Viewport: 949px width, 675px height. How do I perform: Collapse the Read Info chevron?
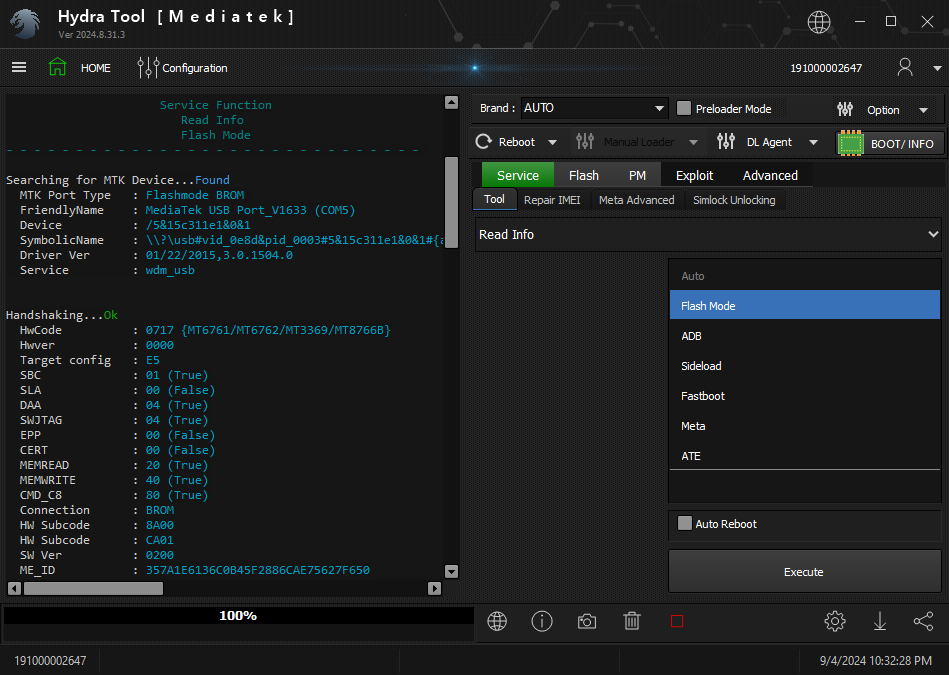point(933,234)
